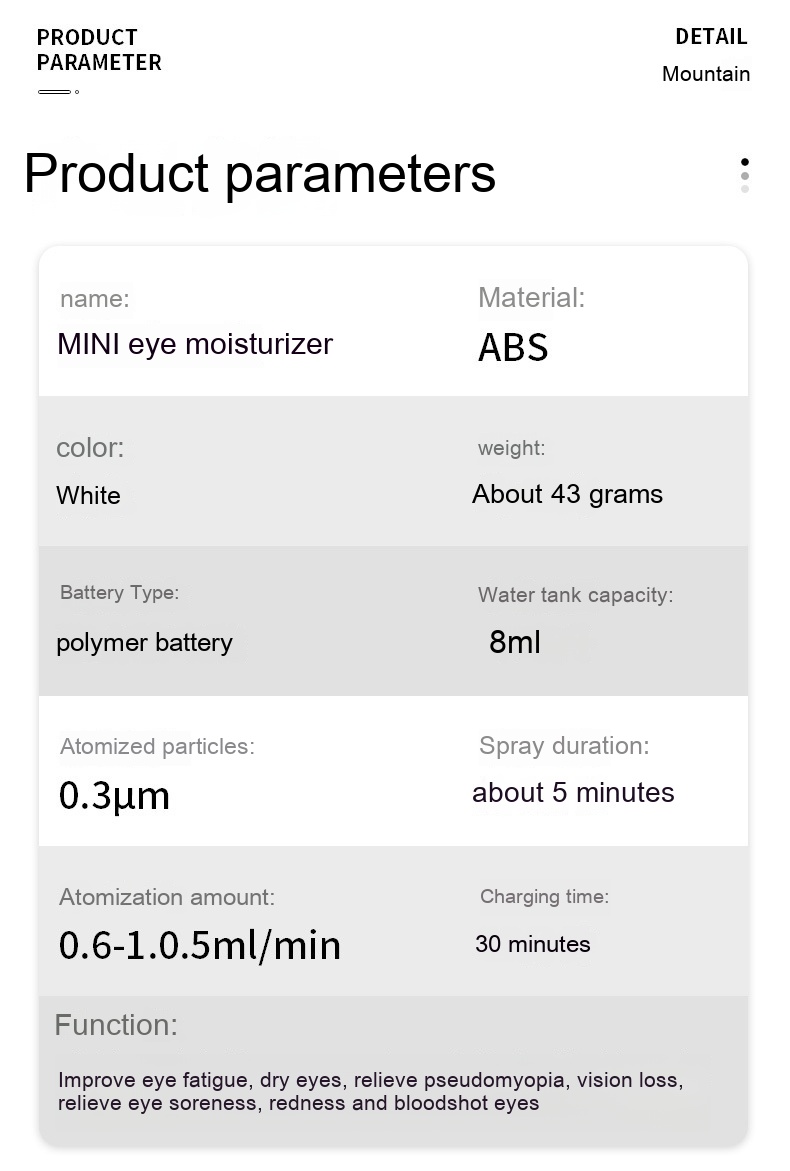Image resolution: width=790 pixels, height=1171 pixels.
Task: Select the 0.6-1.0.5ml/min atomization amount
Action: 200,945
